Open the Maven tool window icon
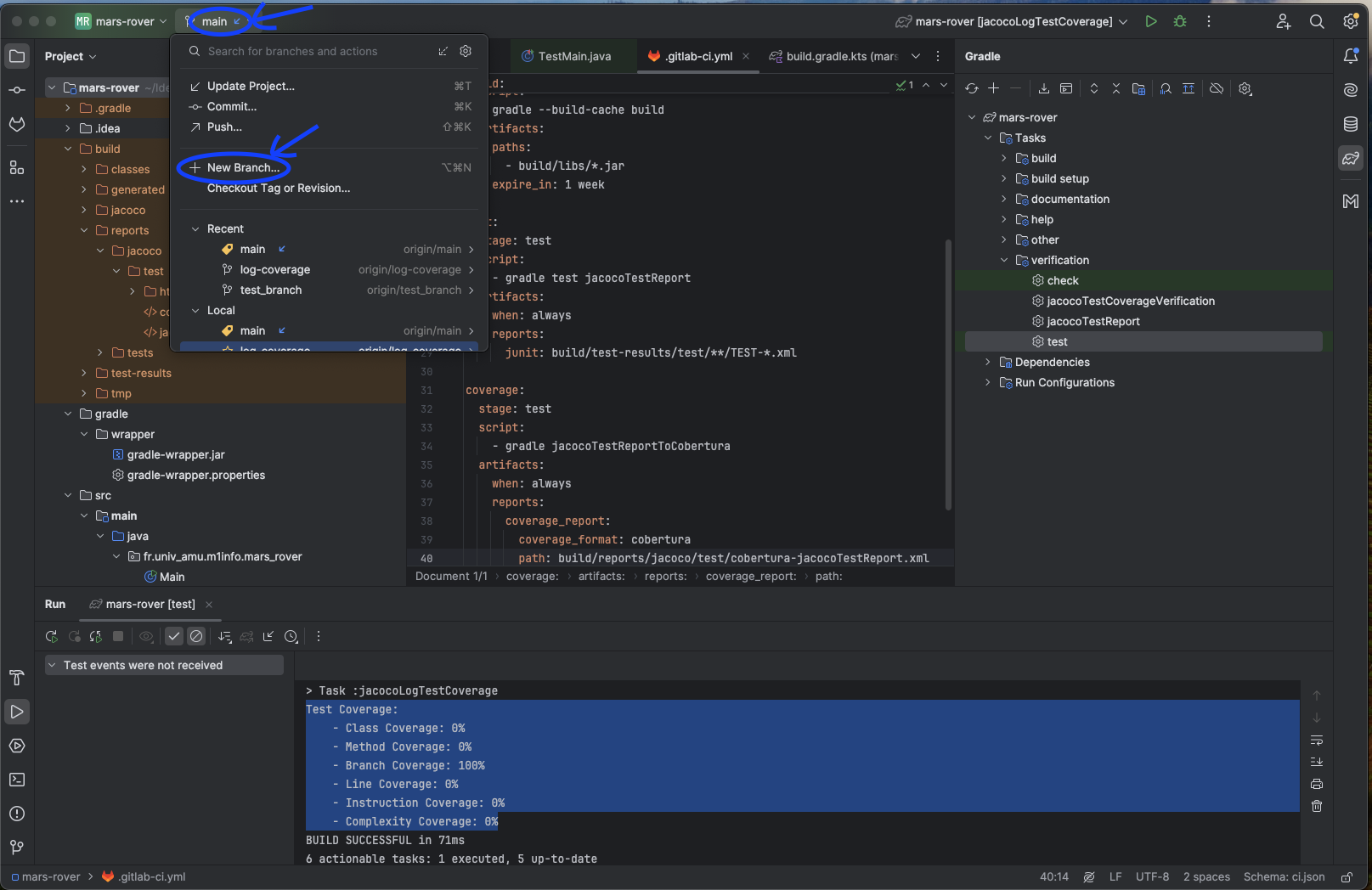Image resolution: width=1372 pixels, height=890 pixels. tap(1351, 201)
